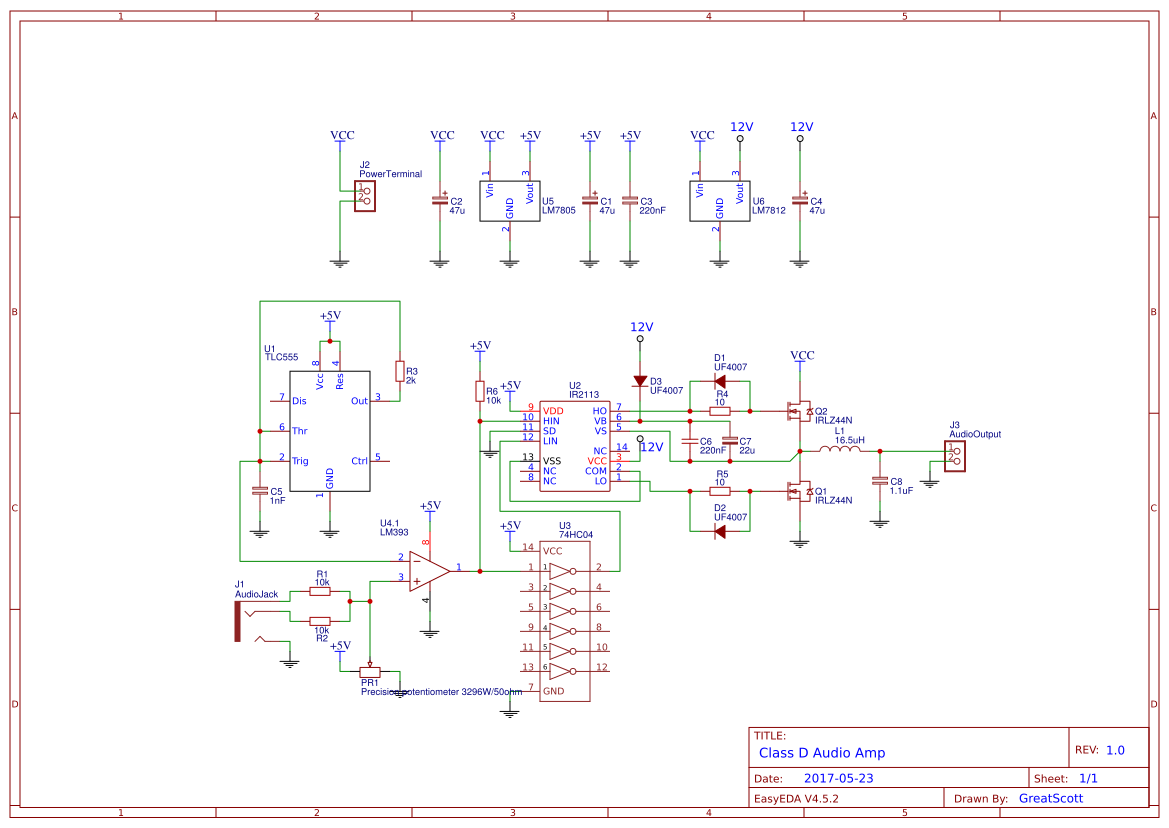Click capacitor C8 1.1uF symbol
Viewport: 1169px width, 828px height.
click(880, 483)
